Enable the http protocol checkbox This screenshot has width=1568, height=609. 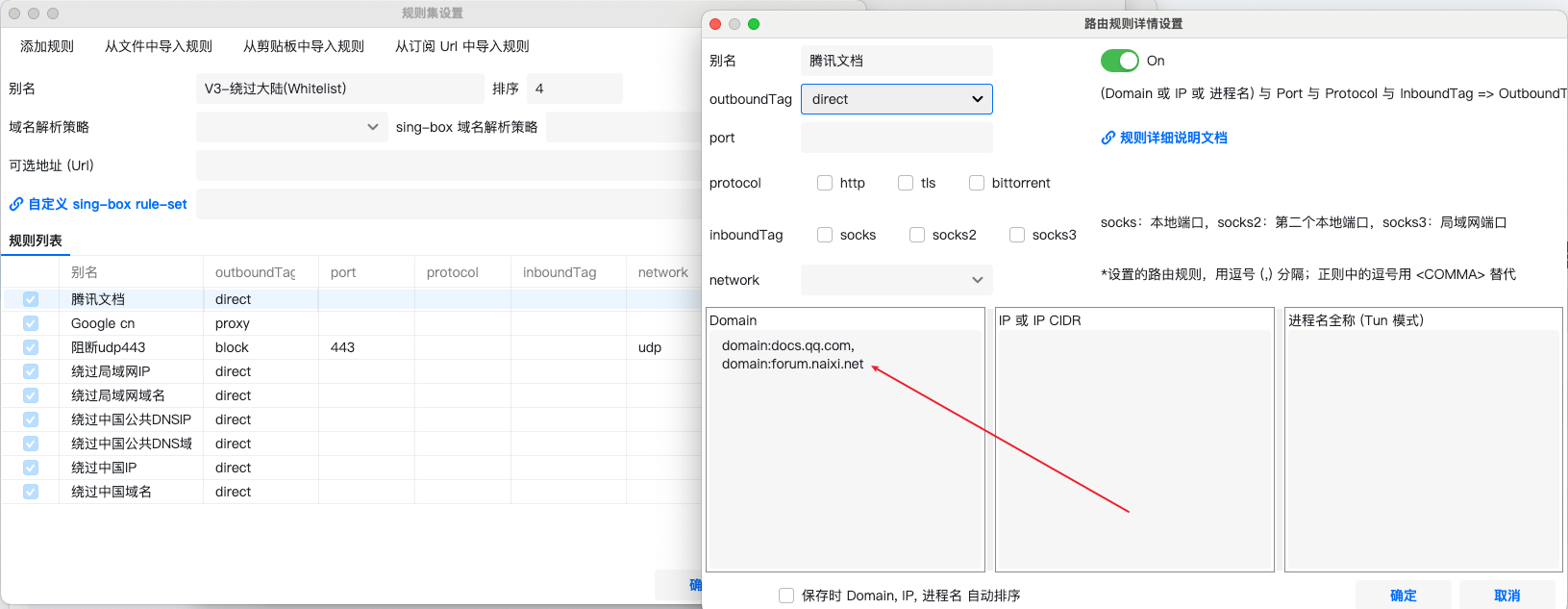825,183
